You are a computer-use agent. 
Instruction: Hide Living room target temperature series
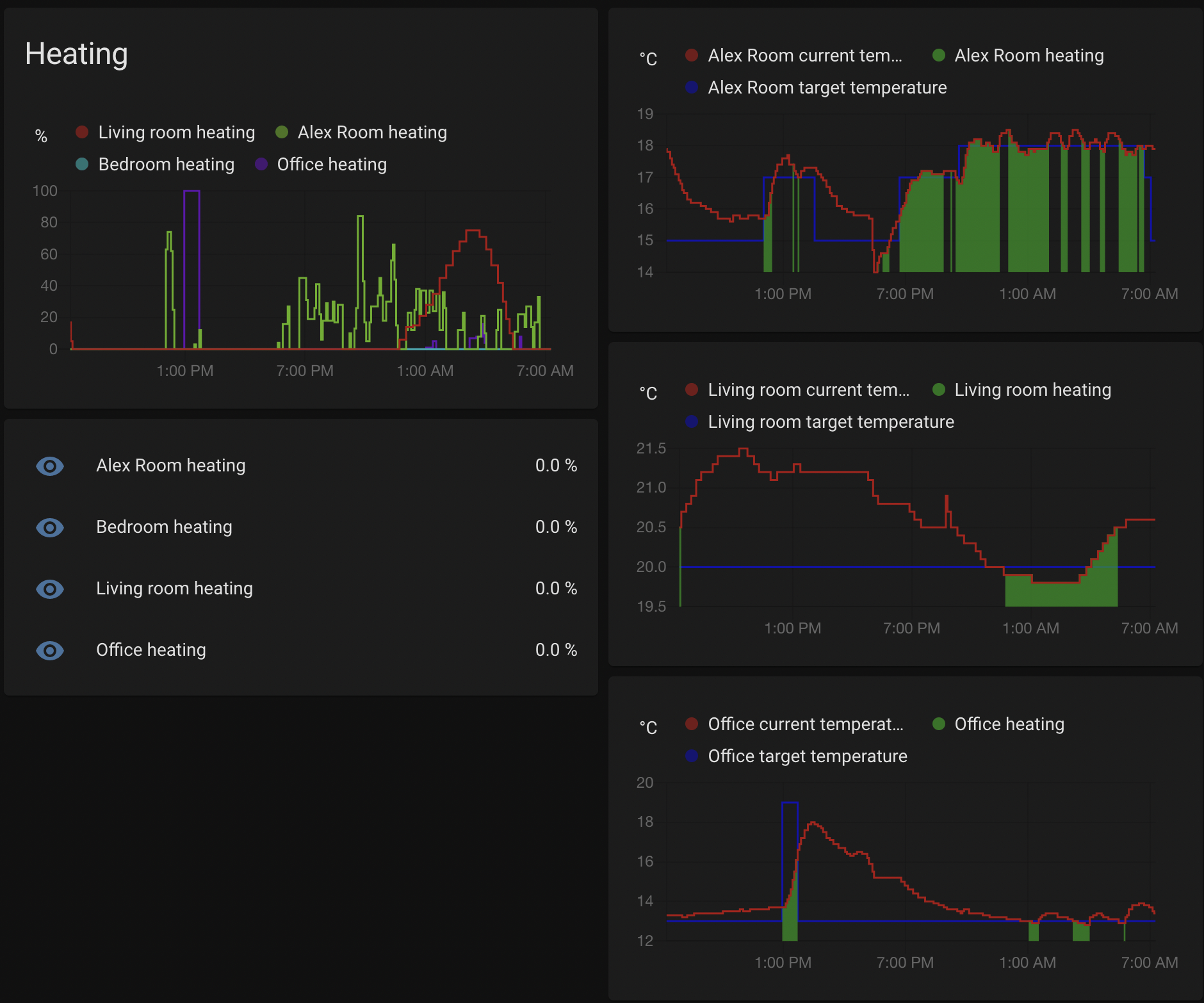point(820,422)
